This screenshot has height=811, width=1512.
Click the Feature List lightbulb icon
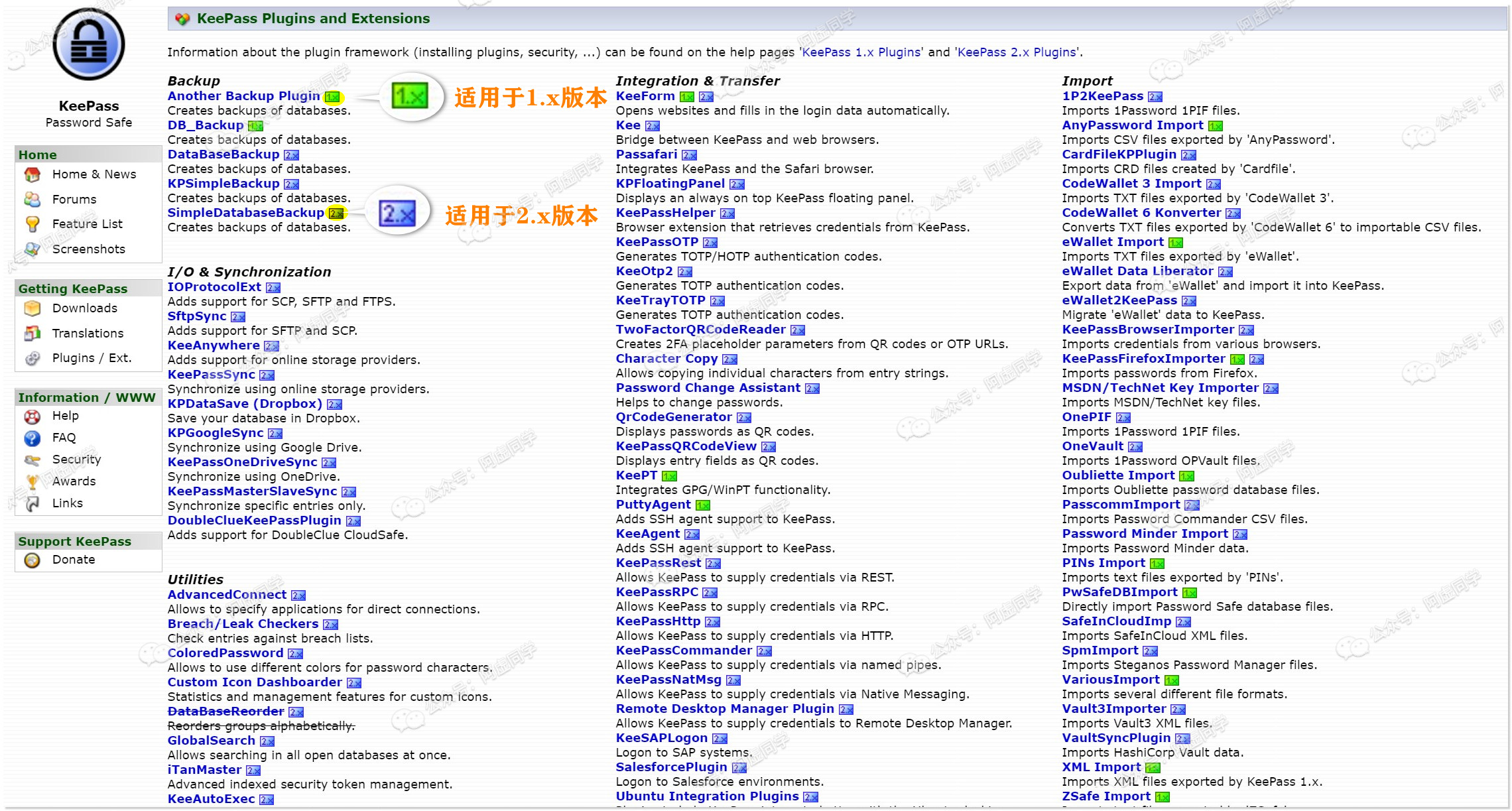pyautogui.click(x=32, y=224)
